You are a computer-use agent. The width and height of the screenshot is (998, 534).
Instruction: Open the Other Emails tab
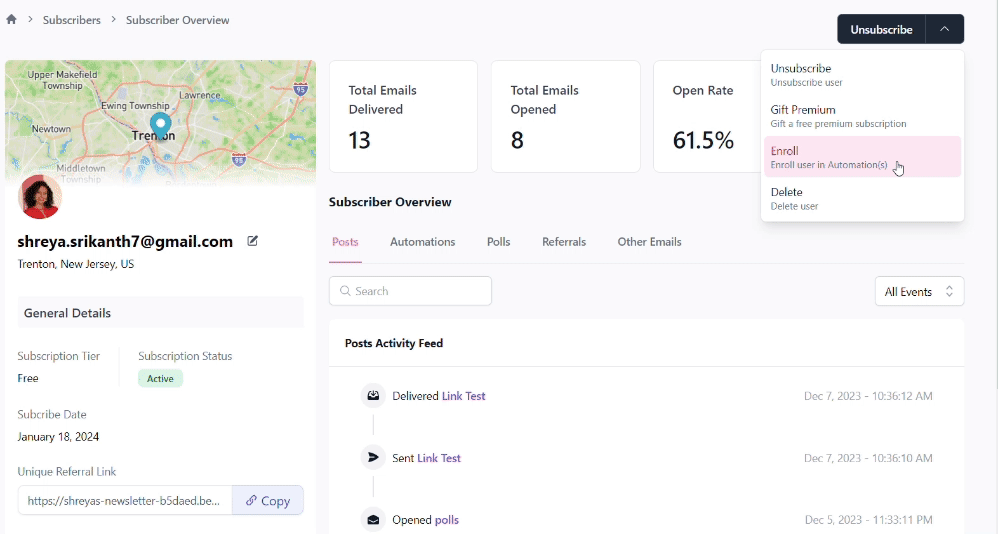649,242
